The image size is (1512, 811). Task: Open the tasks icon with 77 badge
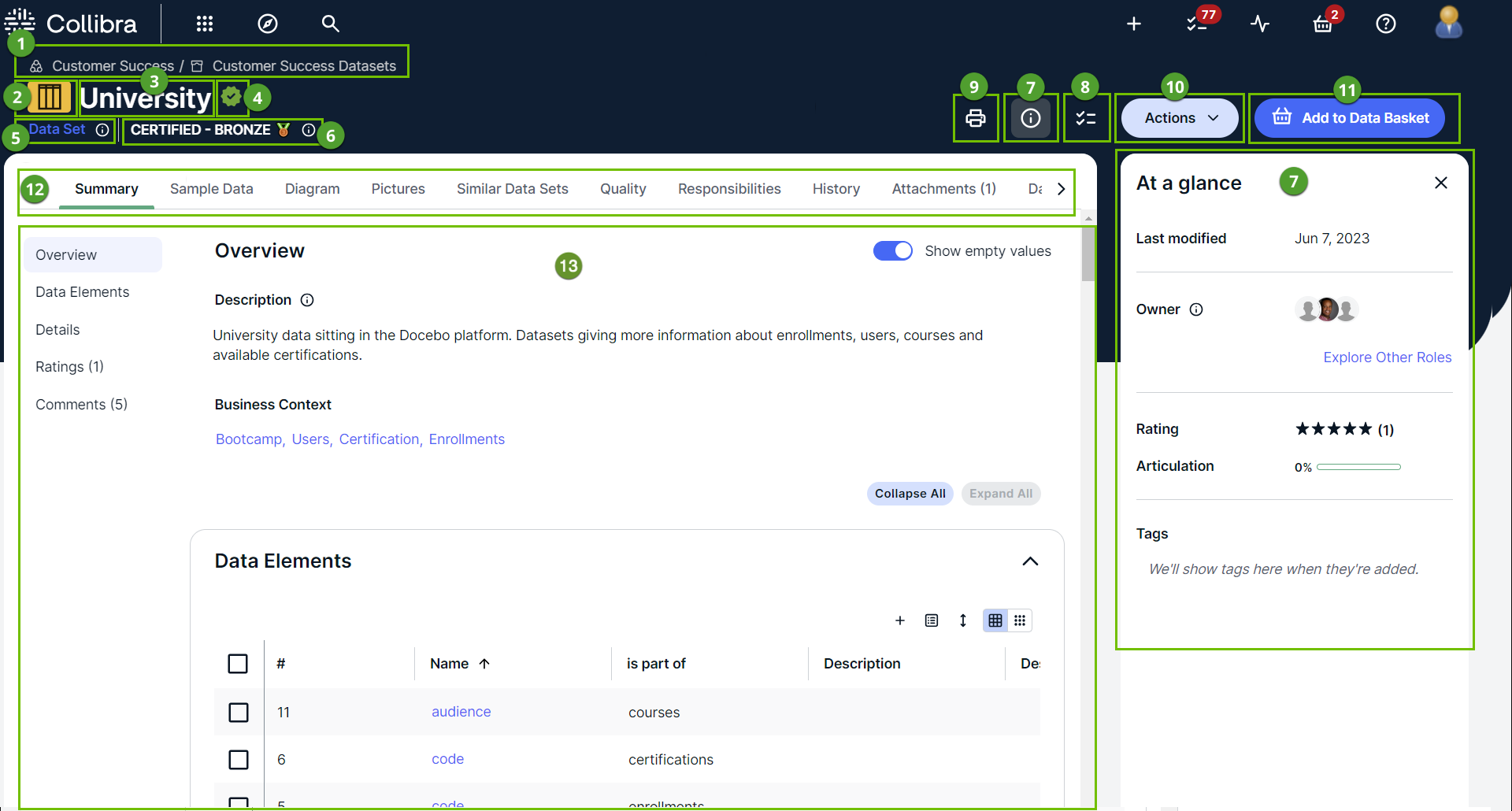(1197, 24)
